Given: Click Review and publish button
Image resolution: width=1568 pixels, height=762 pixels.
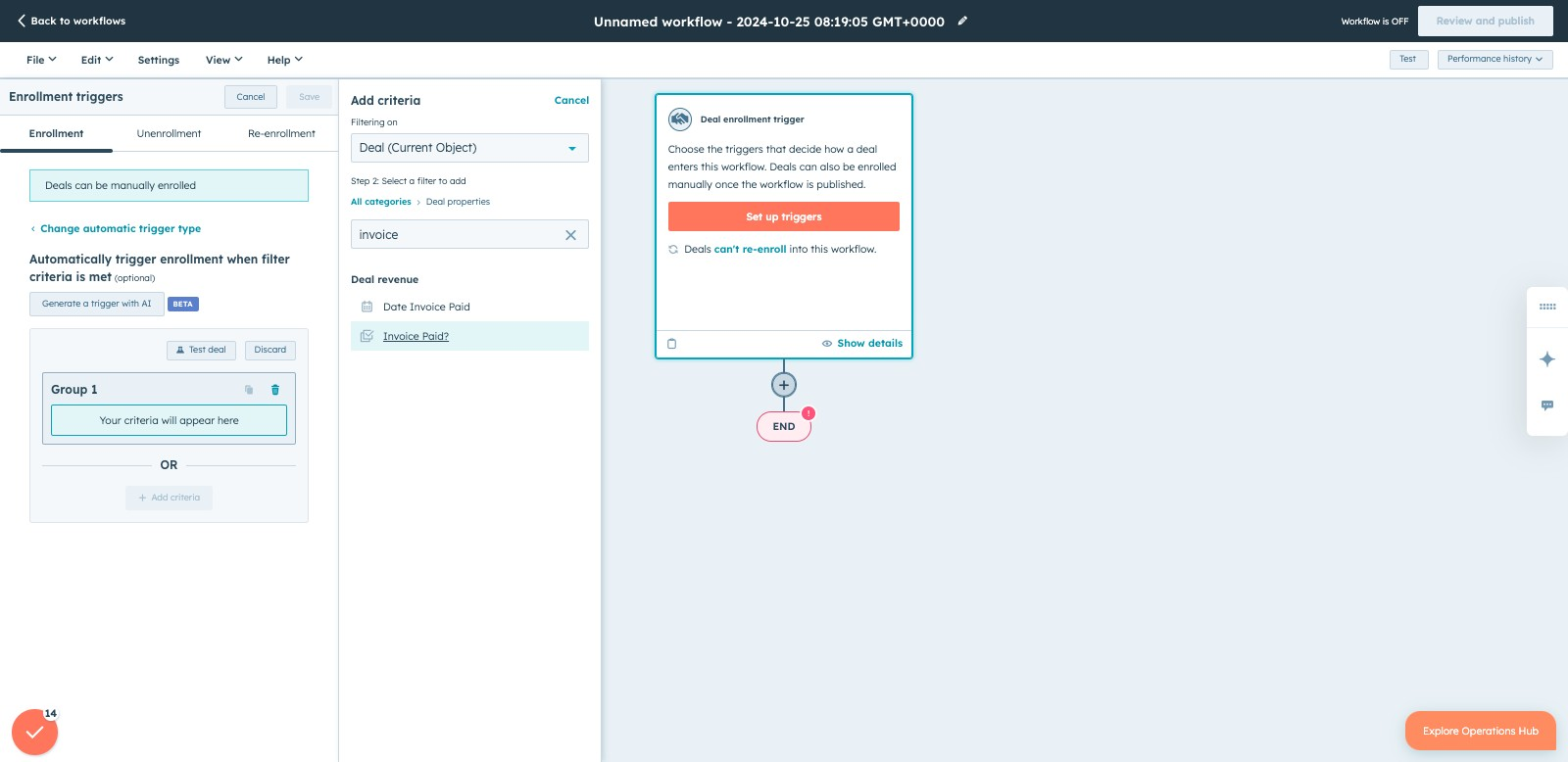Looking at the screenshot, I should 1485,21.
